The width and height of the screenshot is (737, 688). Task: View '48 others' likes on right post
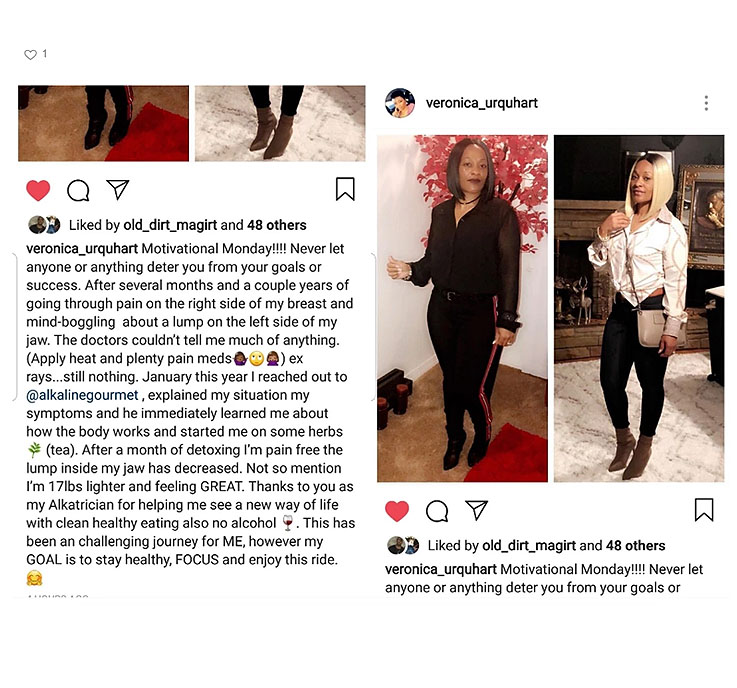[x=635, y=546]
